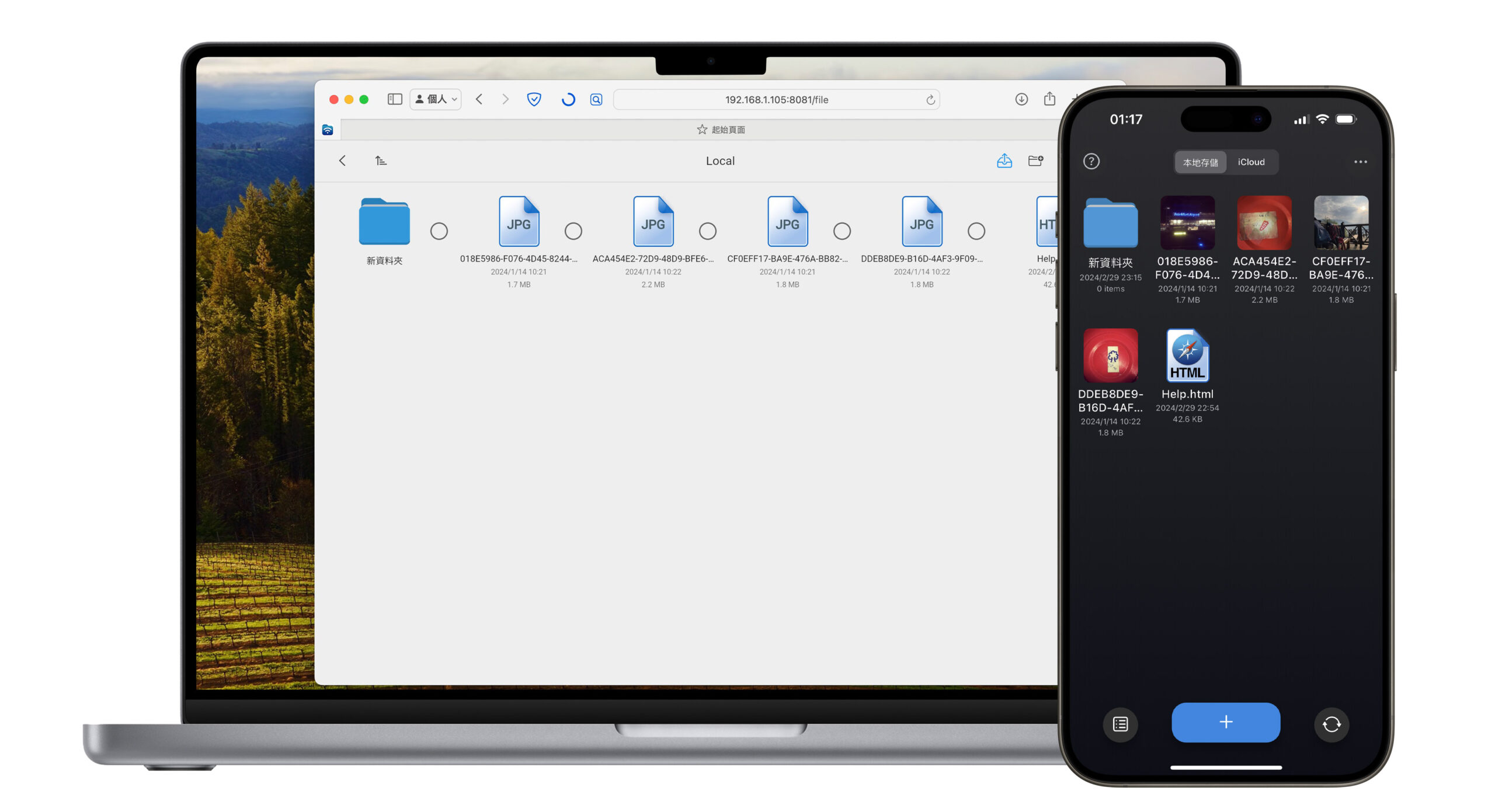Screen dimensions: 1495x812
Task: Tap the list view icon at phone bottom
Action: coord(1120,724)
